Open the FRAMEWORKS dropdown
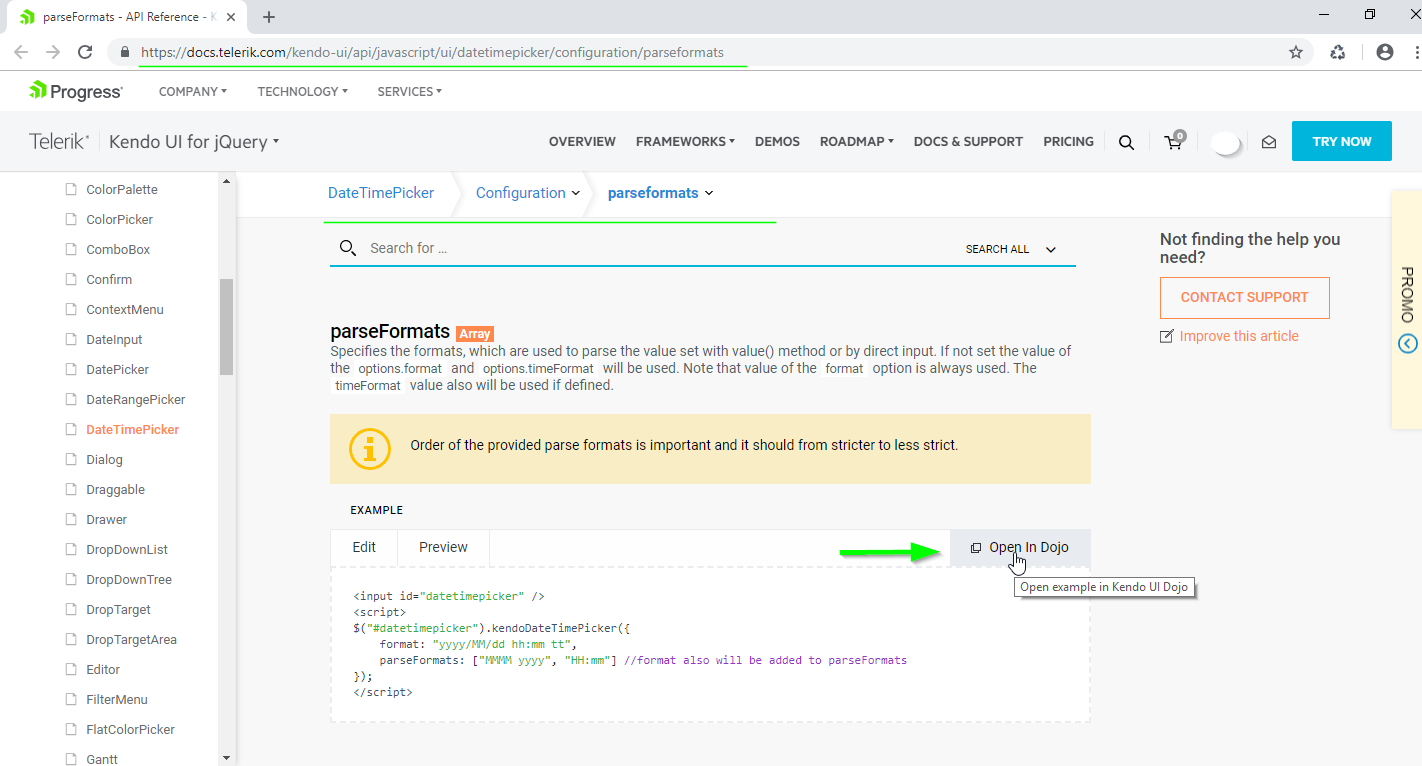Viewport: 1422px width, 766px height. 685,142
